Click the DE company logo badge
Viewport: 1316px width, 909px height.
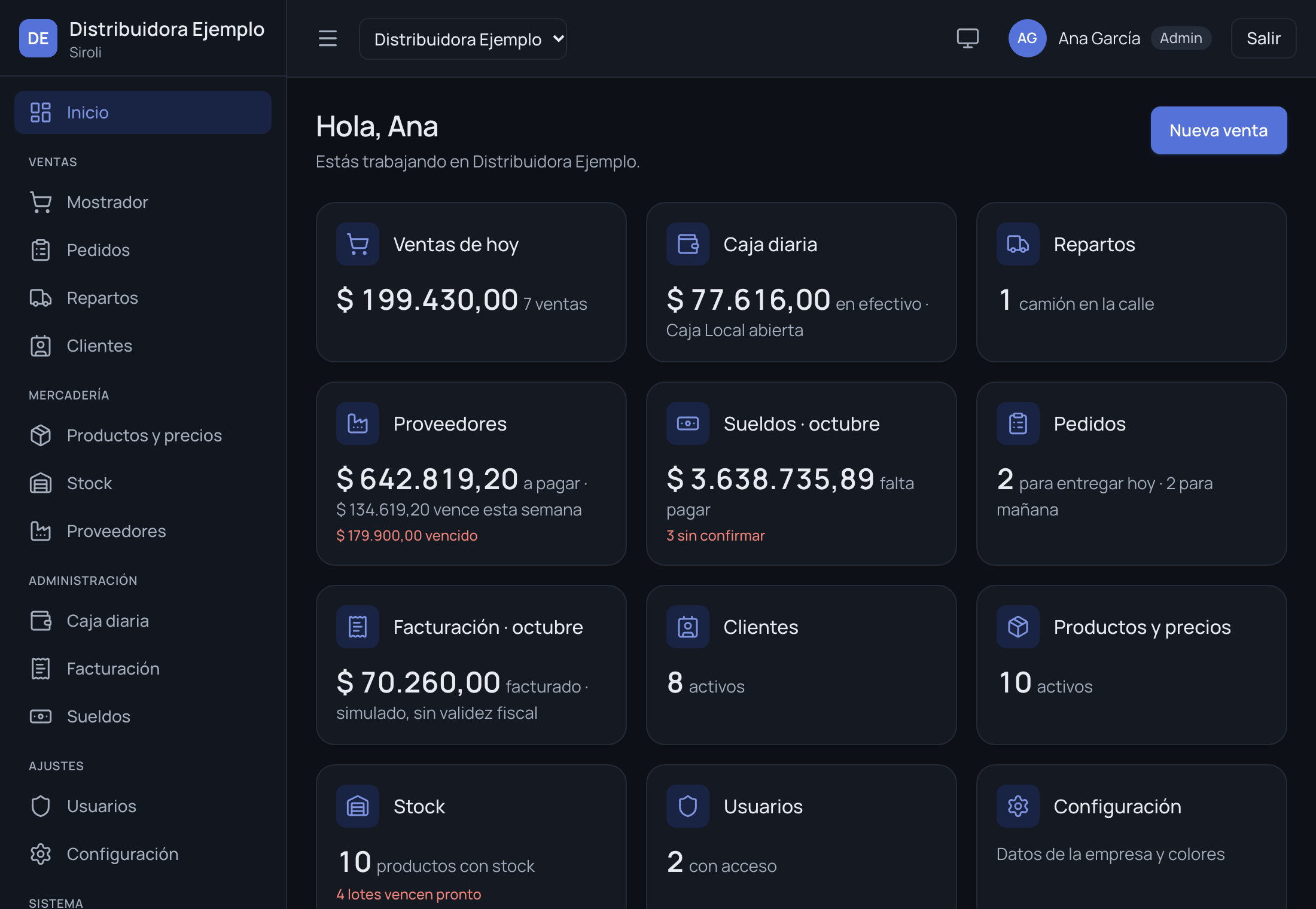point(38,38)
